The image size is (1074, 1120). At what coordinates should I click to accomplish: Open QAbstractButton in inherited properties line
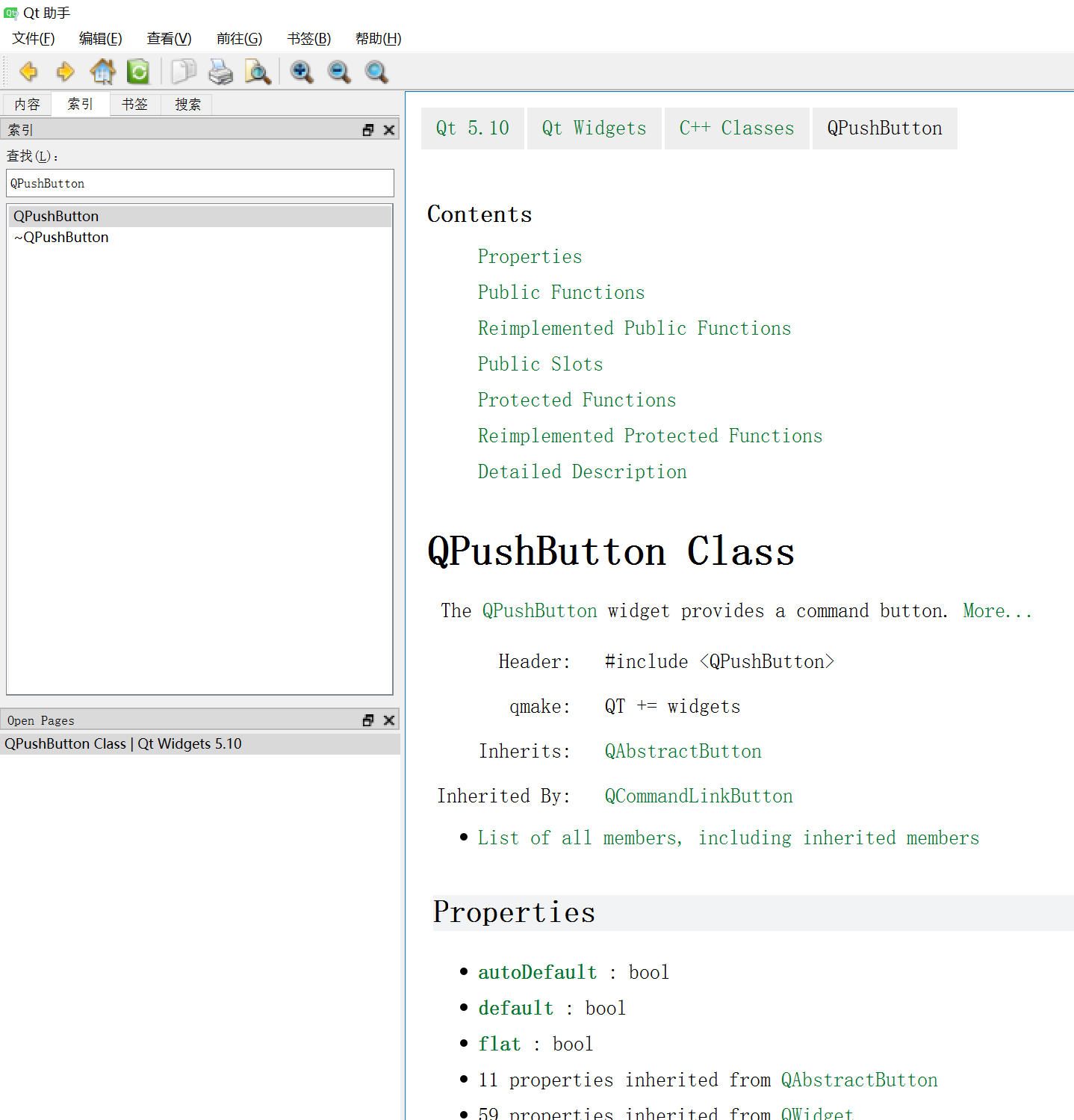[860, 1080]
